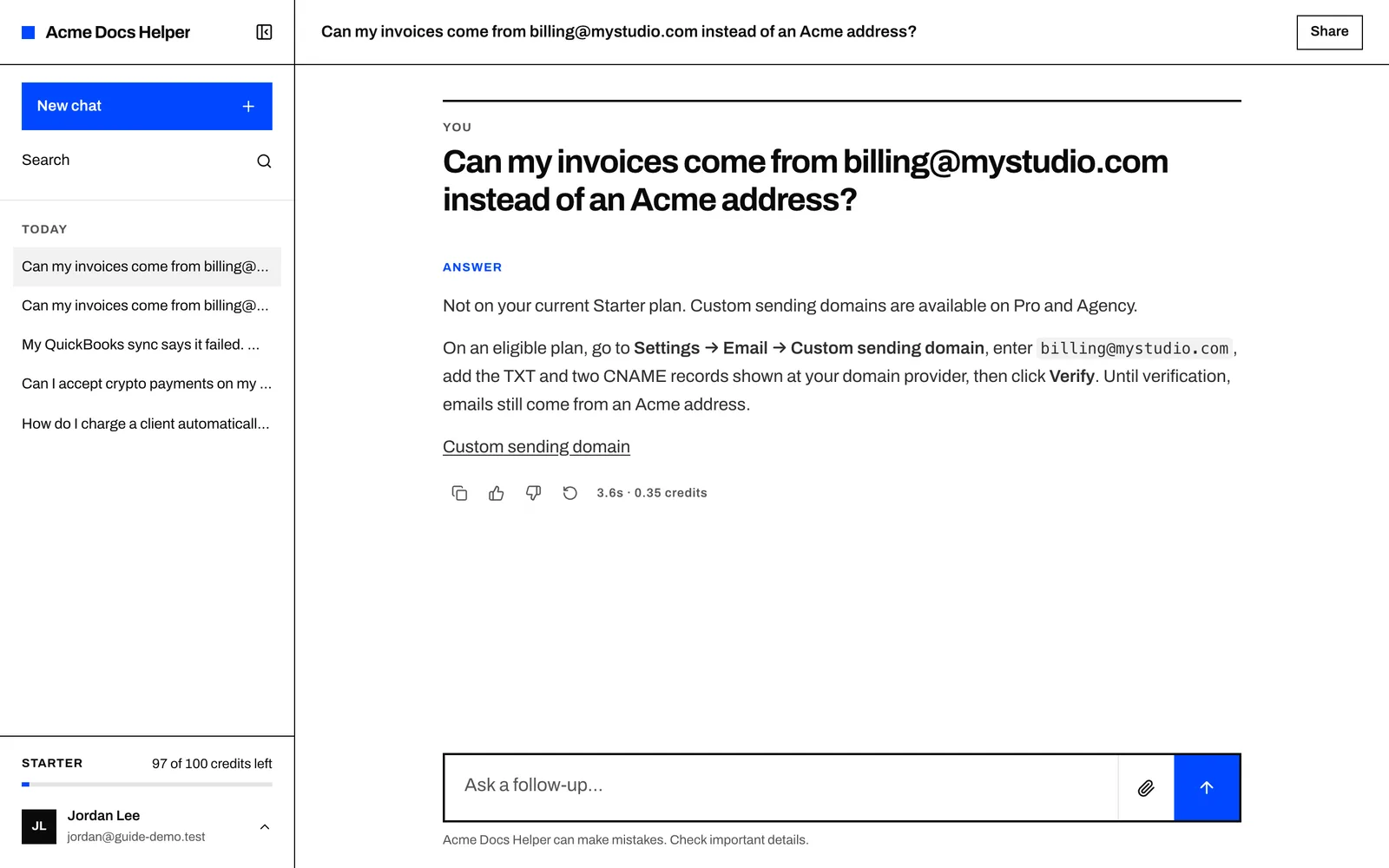Open the charge a client automatically chat
The height and width of the screenshot is (868, 1389).
(147, 424)
